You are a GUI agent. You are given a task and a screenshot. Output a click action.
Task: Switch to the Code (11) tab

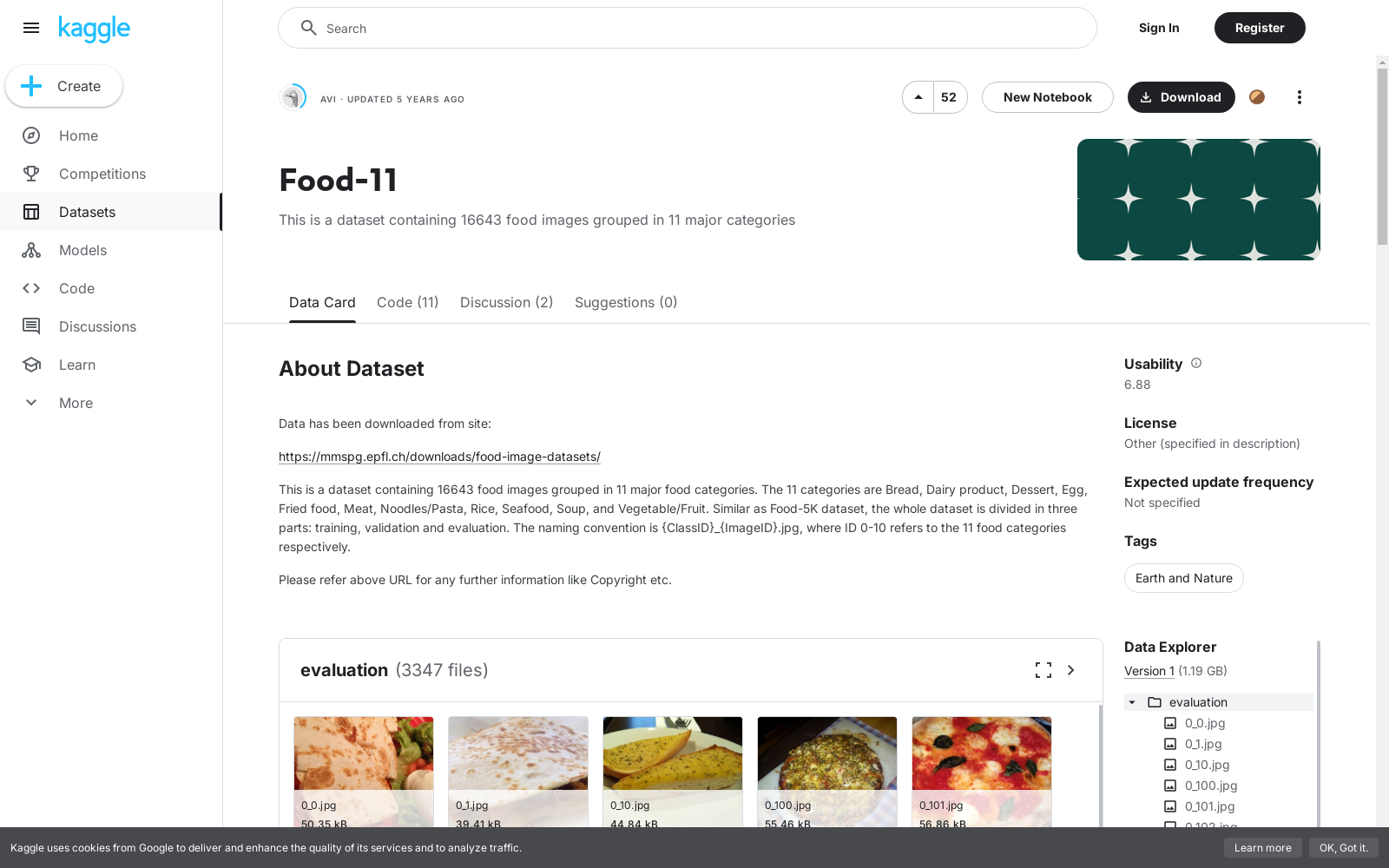(x=408, y=302)
